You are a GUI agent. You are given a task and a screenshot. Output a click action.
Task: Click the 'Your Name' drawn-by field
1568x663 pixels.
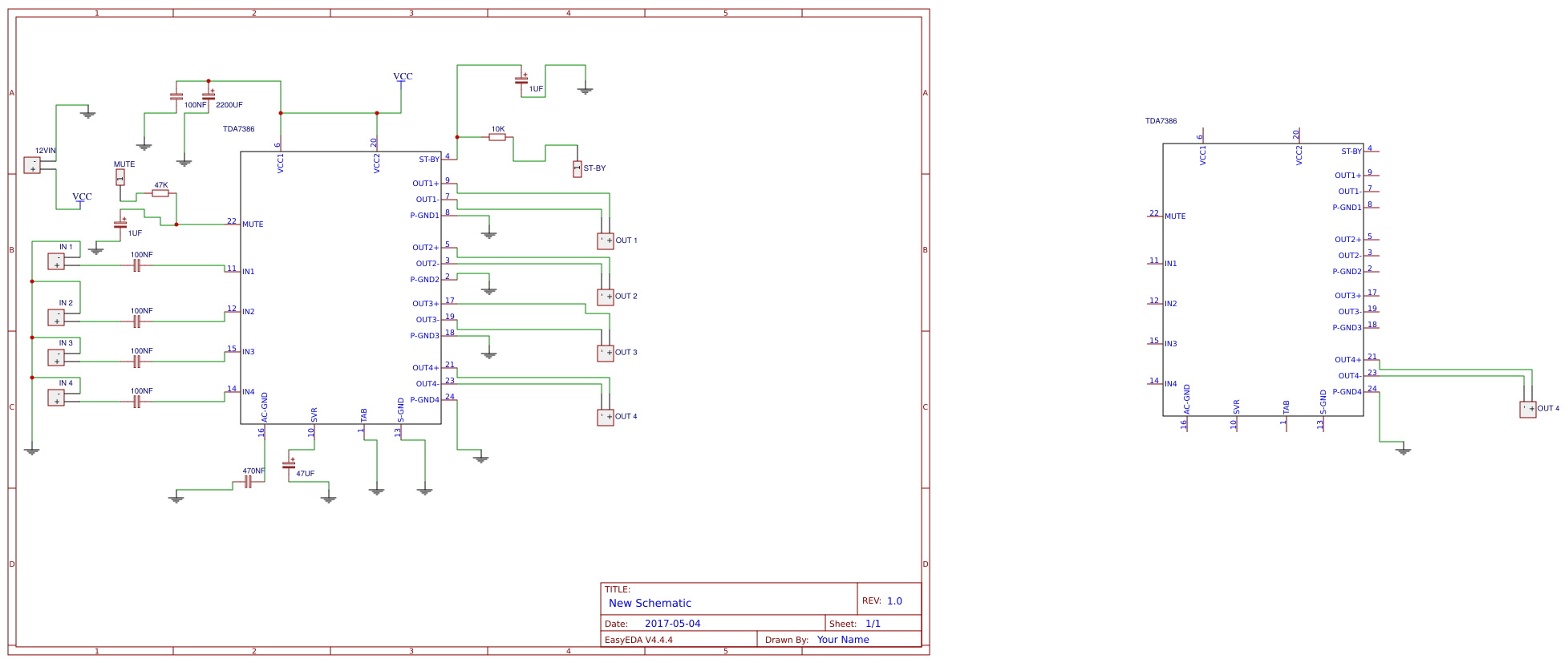(843, 639)
